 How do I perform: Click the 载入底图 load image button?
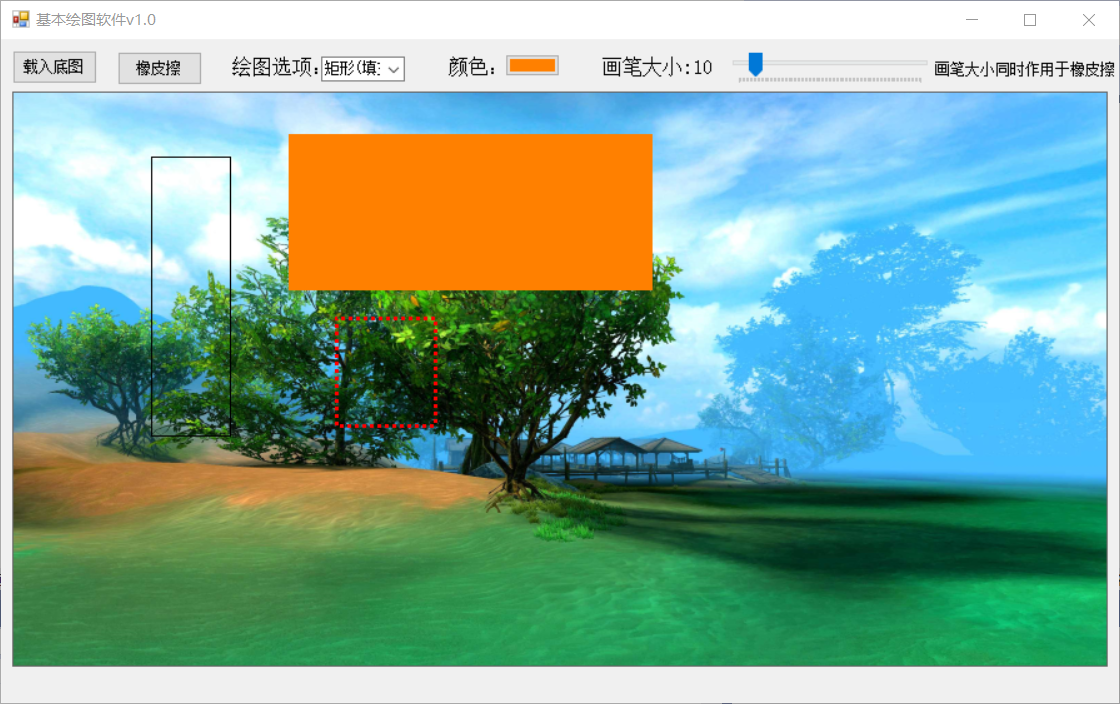pos(54,66)
